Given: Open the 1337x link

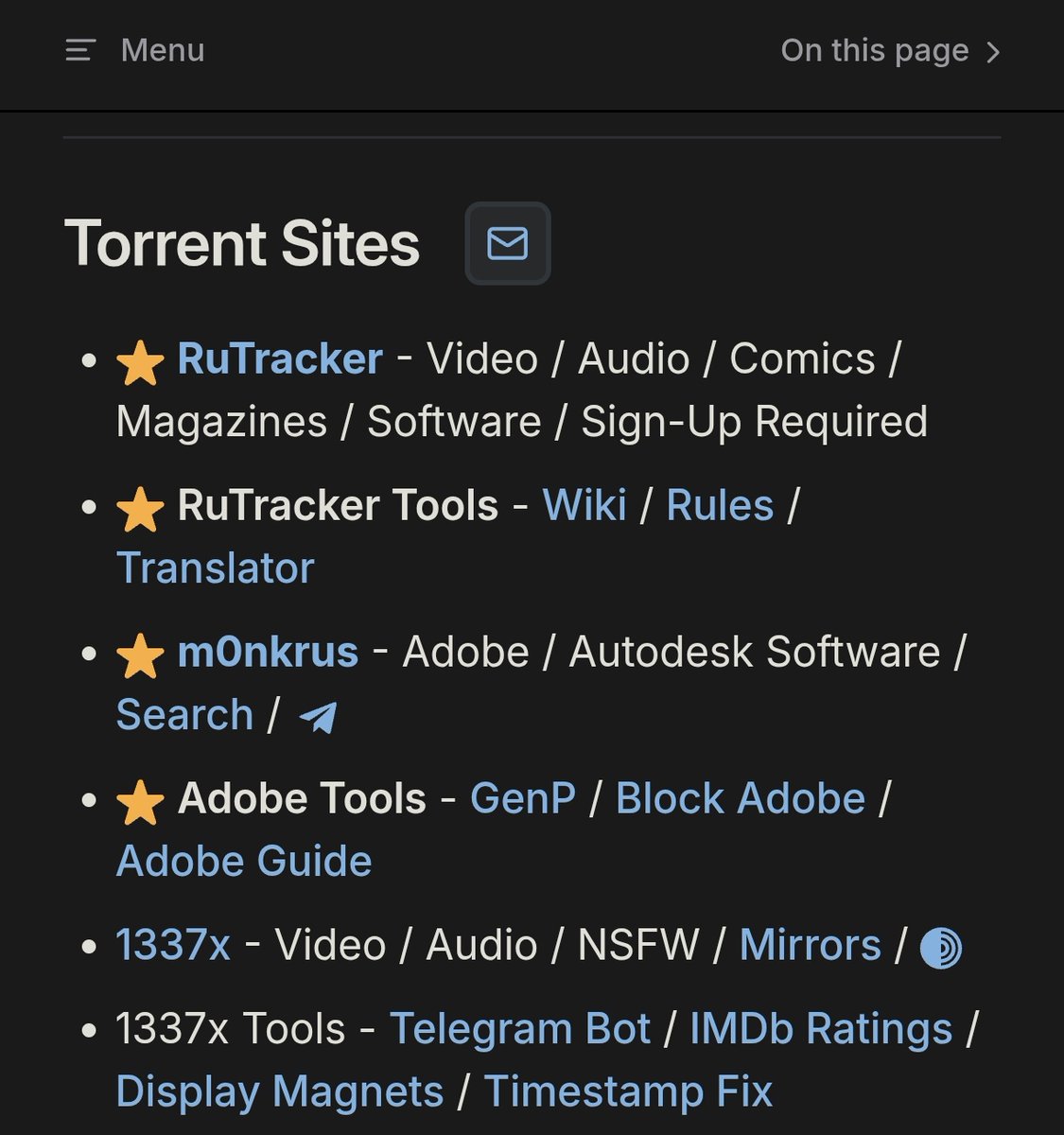Looking at the screenshot, I should pyautogui.click(x=173, y=945).
